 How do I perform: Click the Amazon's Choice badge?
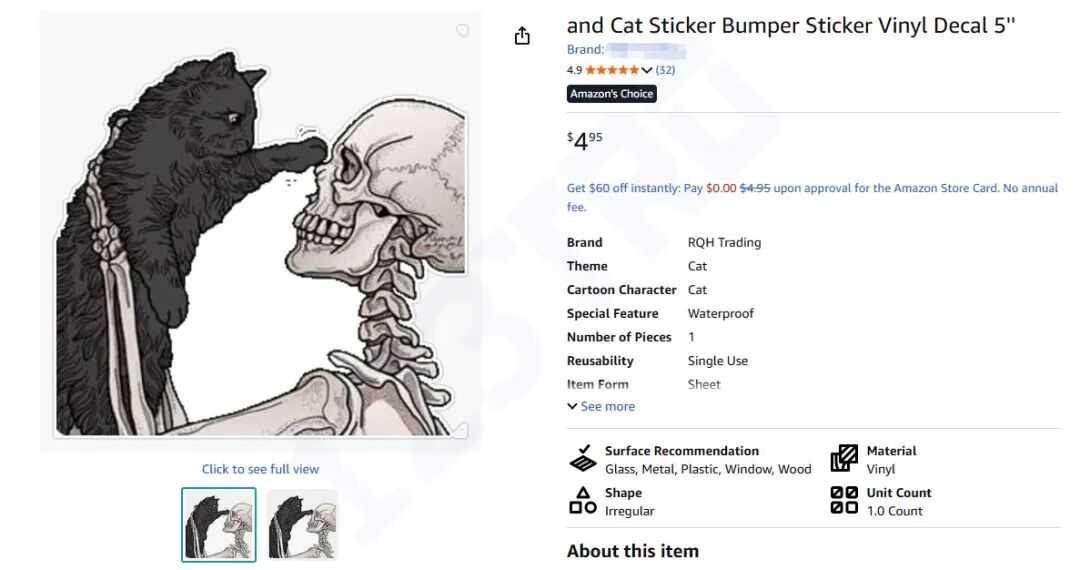click(x=611, y=94)
